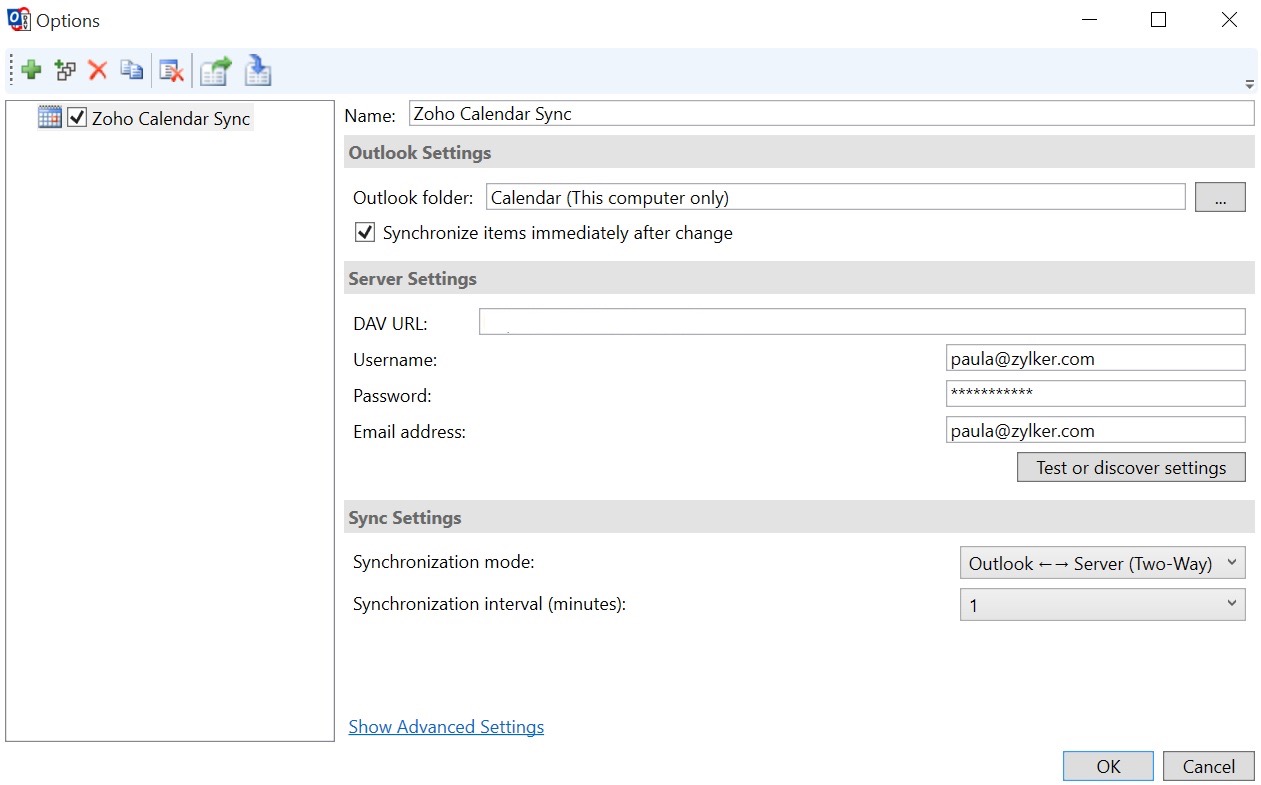The image size is (1261, 785).
Task: Click inside the DAV URL field
Action: [x=860, y=321]
